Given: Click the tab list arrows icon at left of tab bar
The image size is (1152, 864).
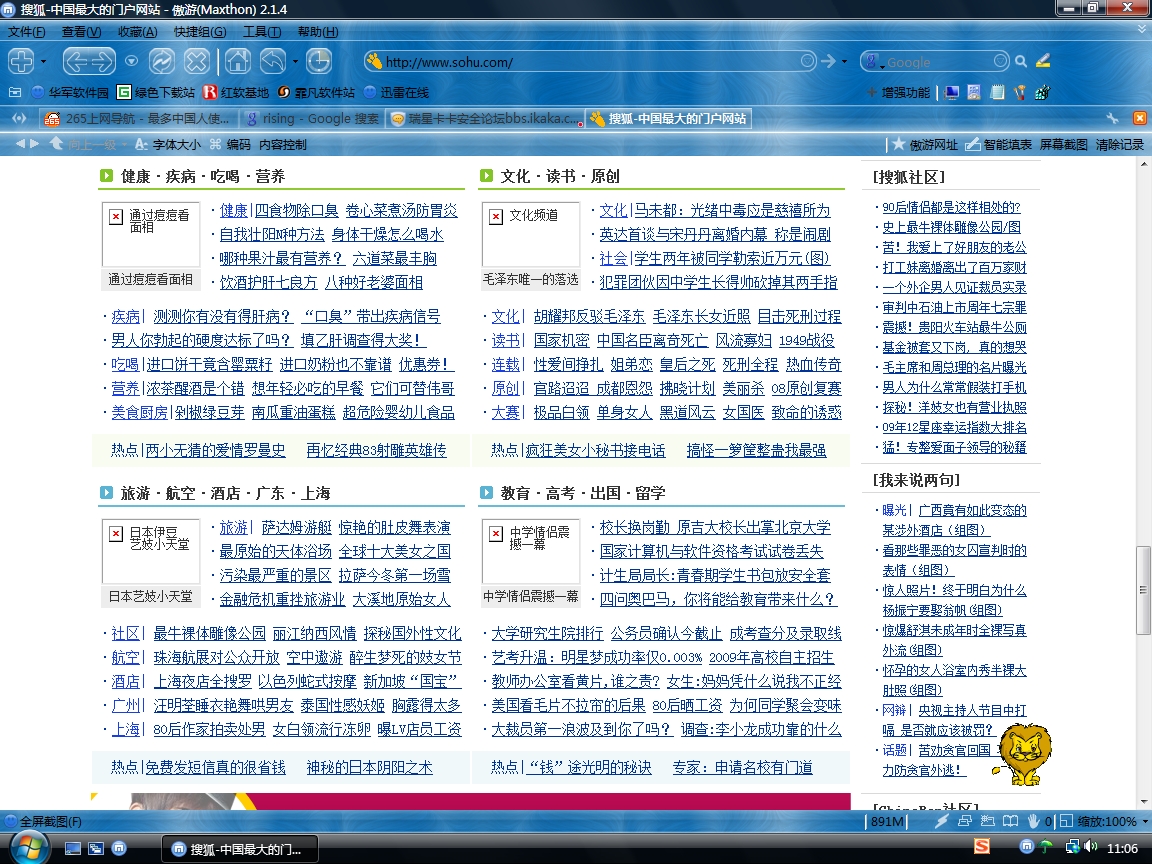Looking at the screenshot, I should pyautogui.click(x=19, y=118).
